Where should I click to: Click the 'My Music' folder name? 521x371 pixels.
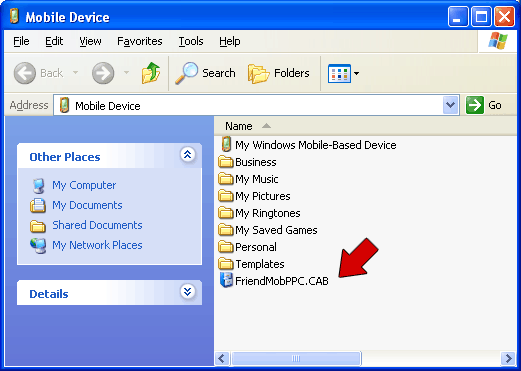pos(257,179)
